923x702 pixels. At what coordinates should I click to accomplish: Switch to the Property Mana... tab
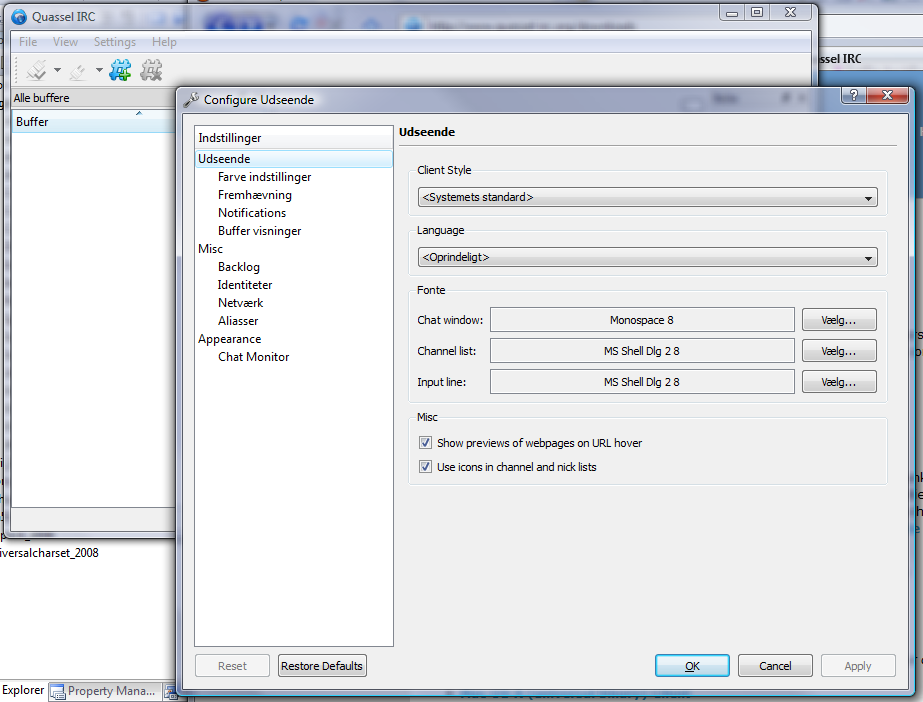[104, 691]
